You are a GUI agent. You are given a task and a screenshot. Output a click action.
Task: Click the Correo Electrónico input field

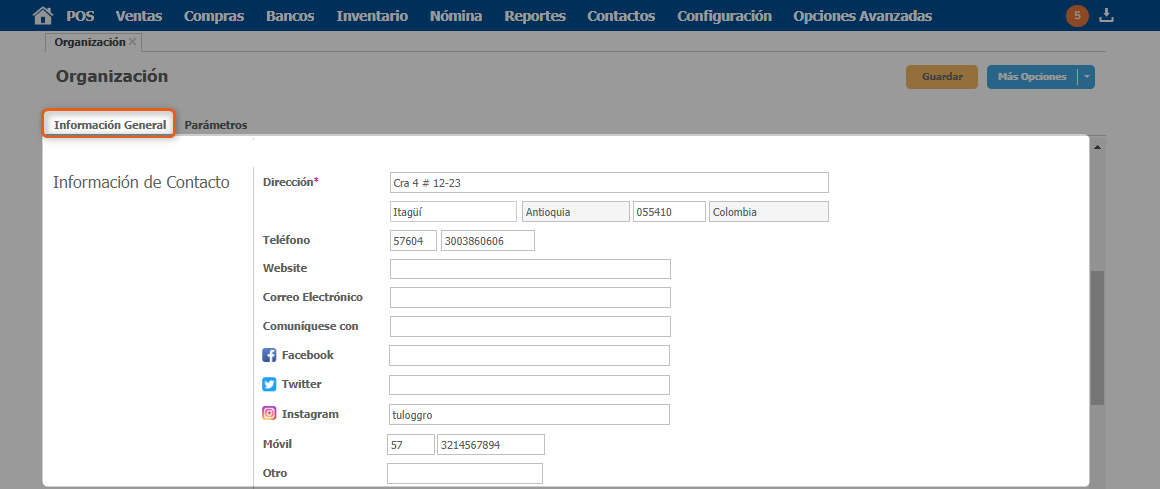(530, 297)
